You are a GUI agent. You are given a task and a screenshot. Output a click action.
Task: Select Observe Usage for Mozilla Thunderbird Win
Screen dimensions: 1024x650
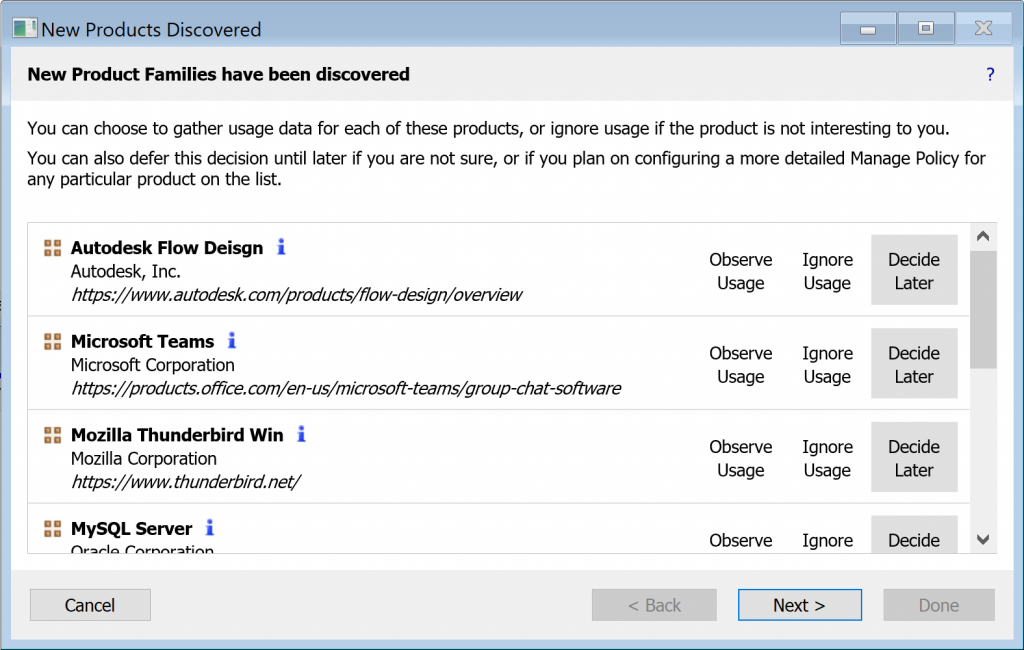pyautogui.click(x=741, y=458)
